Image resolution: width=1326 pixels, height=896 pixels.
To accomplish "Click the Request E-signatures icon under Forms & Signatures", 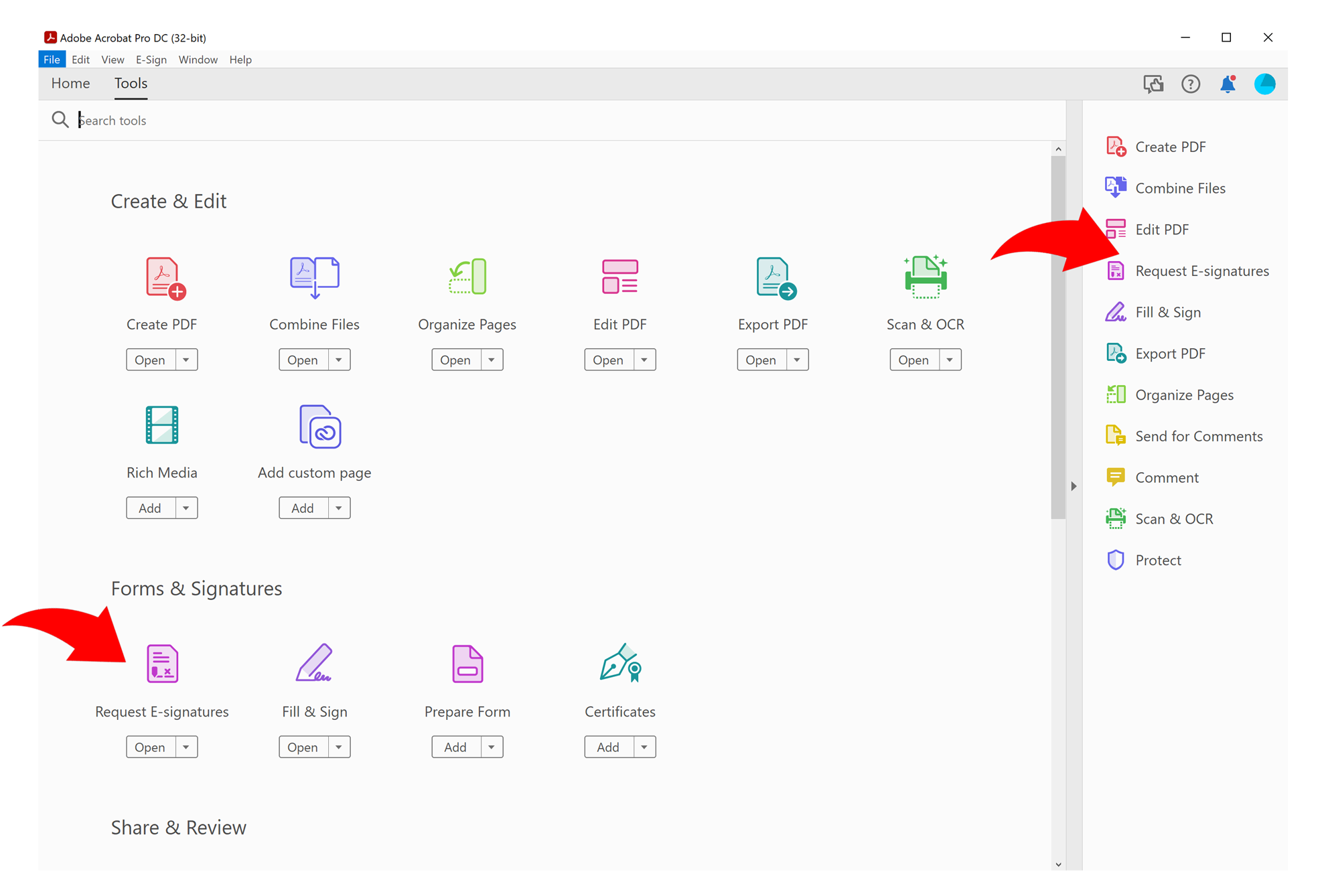I will (x=162, y=664).
